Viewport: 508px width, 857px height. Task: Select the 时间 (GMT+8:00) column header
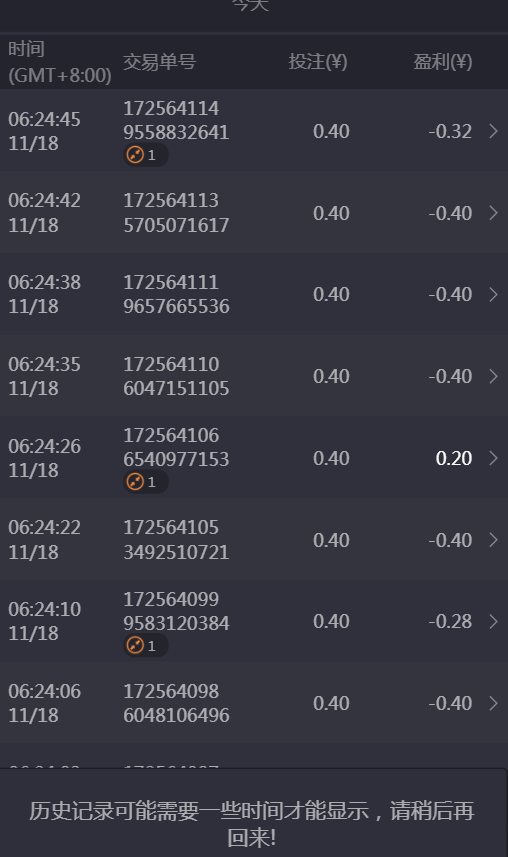(60, 62)
